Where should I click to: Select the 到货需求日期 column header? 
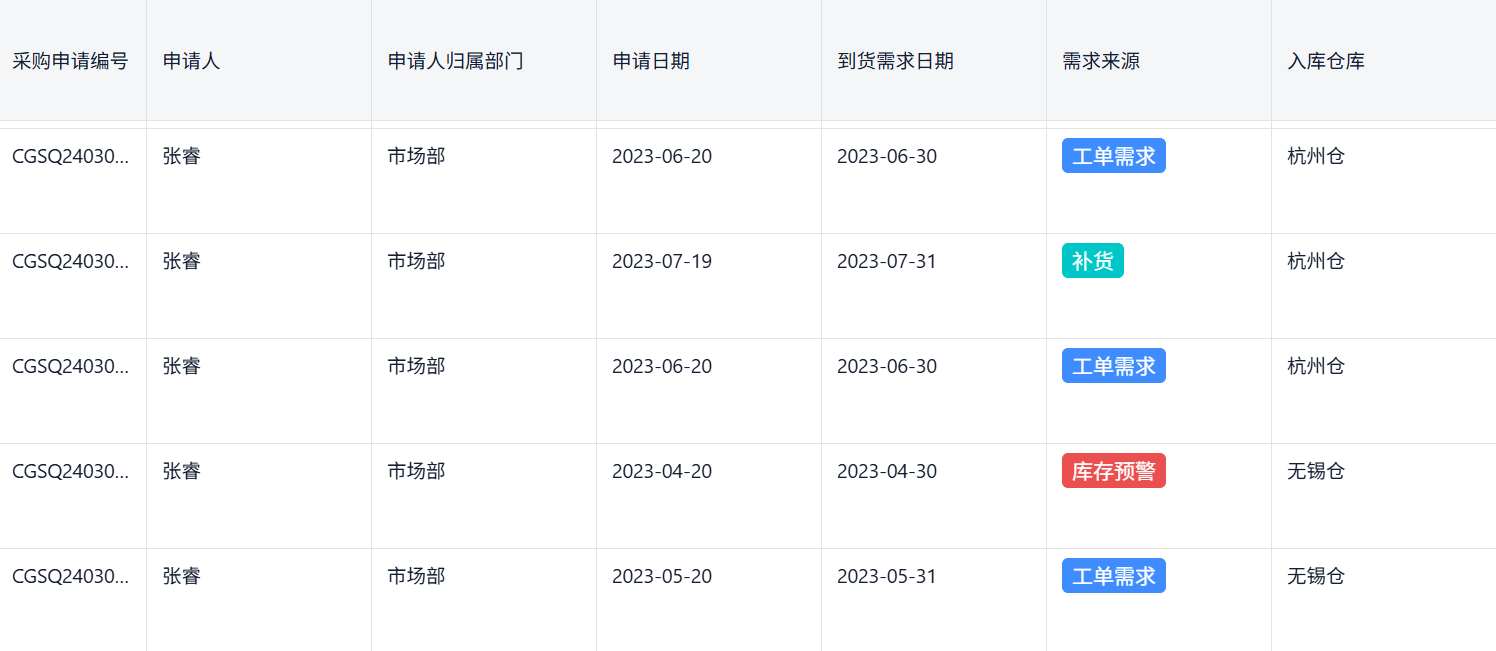click(x=895, y=61)
